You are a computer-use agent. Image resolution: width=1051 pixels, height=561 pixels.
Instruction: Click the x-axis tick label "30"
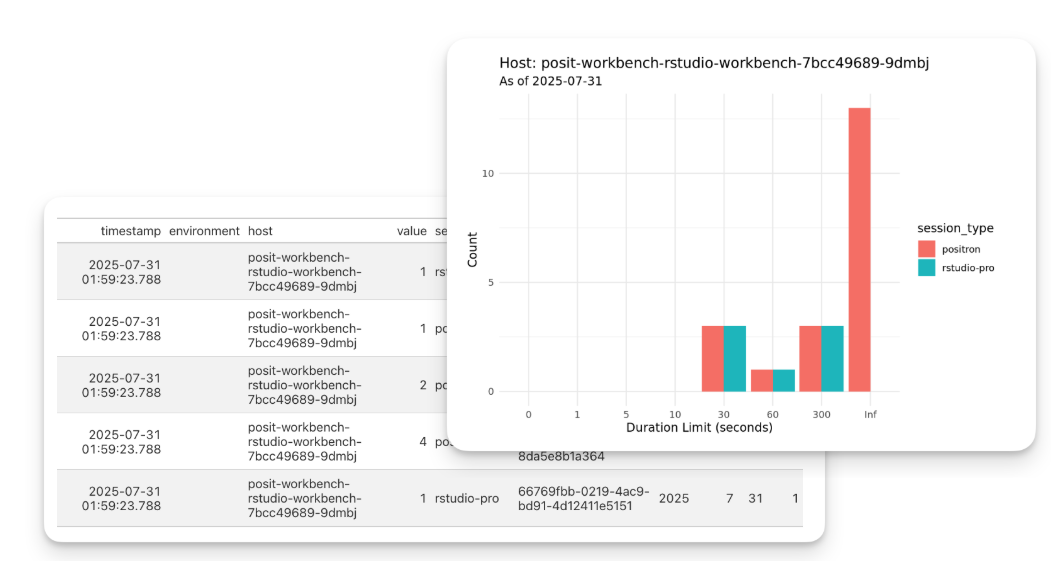tap(723, 414)
